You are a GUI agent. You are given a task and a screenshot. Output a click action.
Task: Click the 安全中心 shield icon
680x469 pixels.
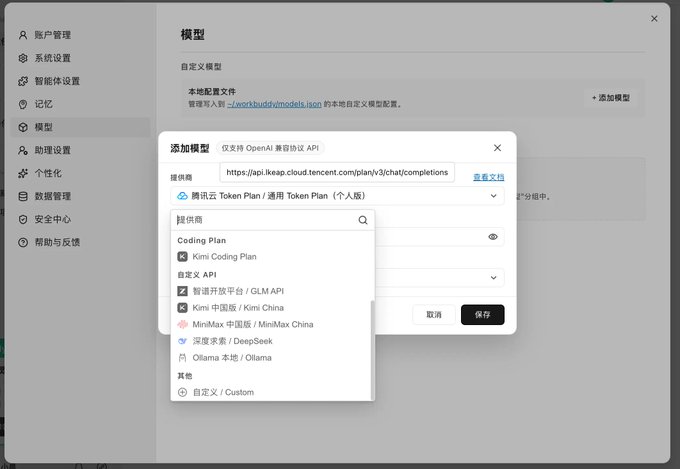tap(23, 219)
